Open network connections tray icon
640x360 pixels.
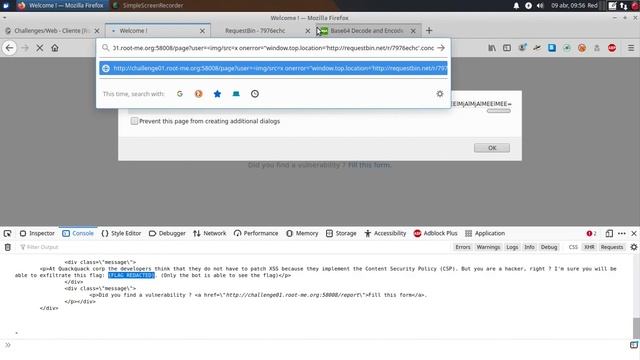click(623, 6)
